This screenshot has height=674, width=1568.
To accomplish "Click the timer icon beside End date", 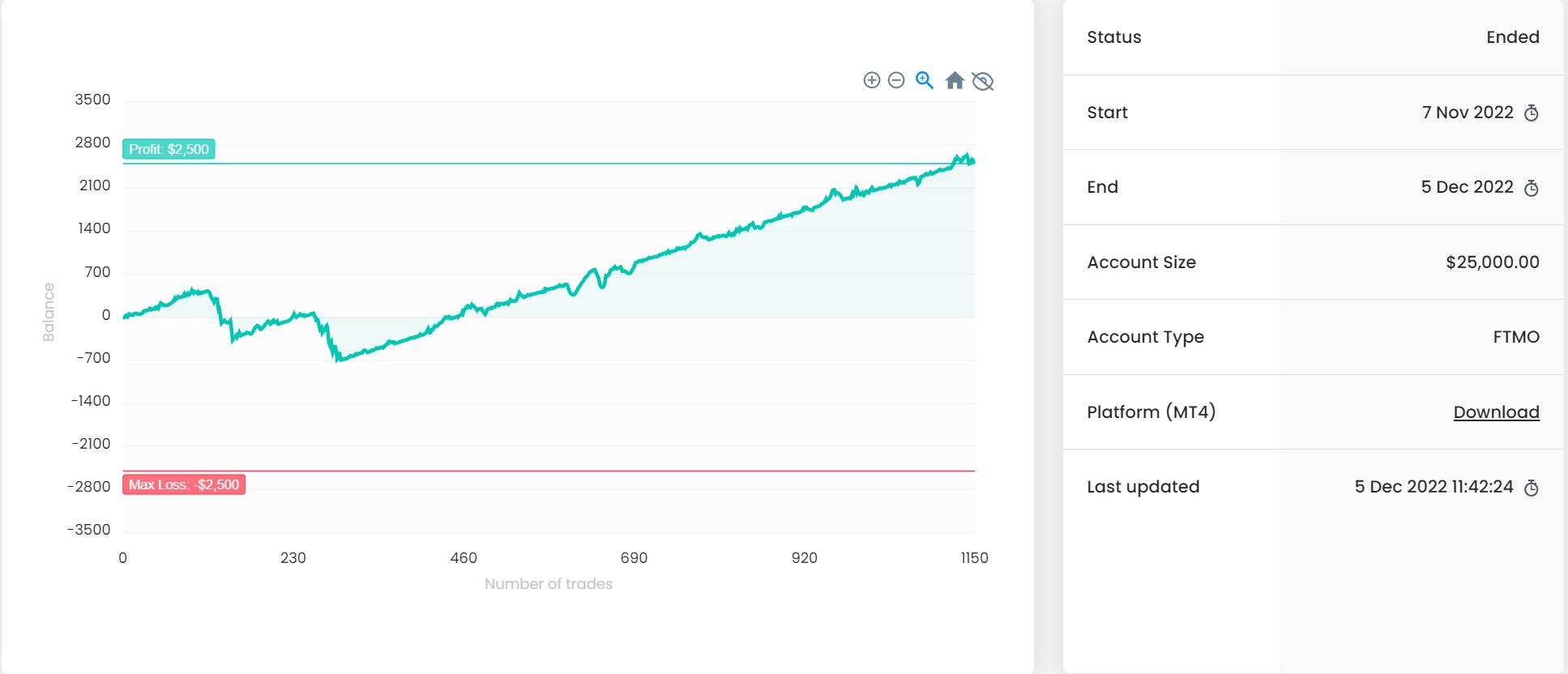I will click(x=1531, y=188).
